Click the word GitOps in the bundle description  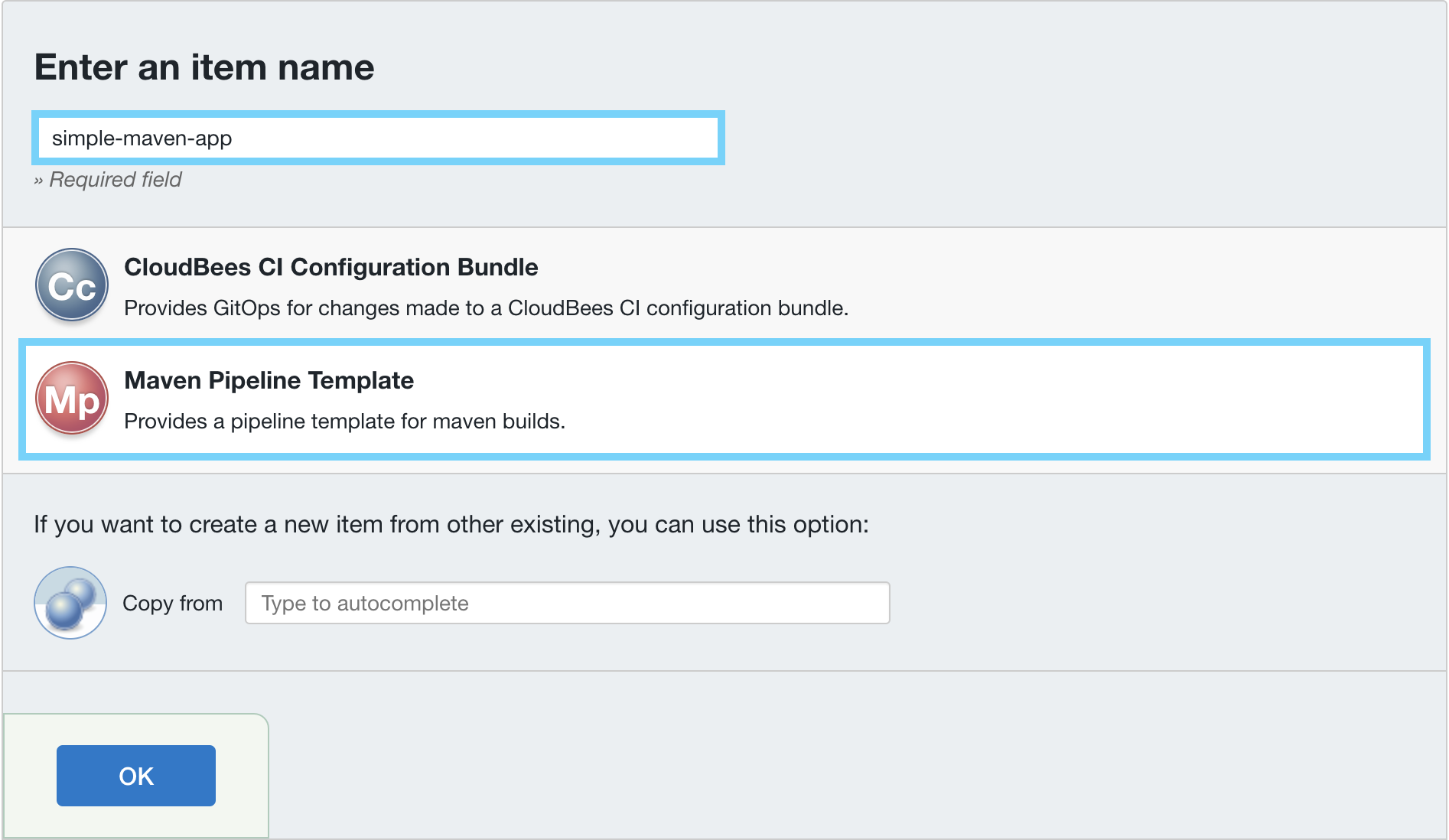[x=246, y=308]
